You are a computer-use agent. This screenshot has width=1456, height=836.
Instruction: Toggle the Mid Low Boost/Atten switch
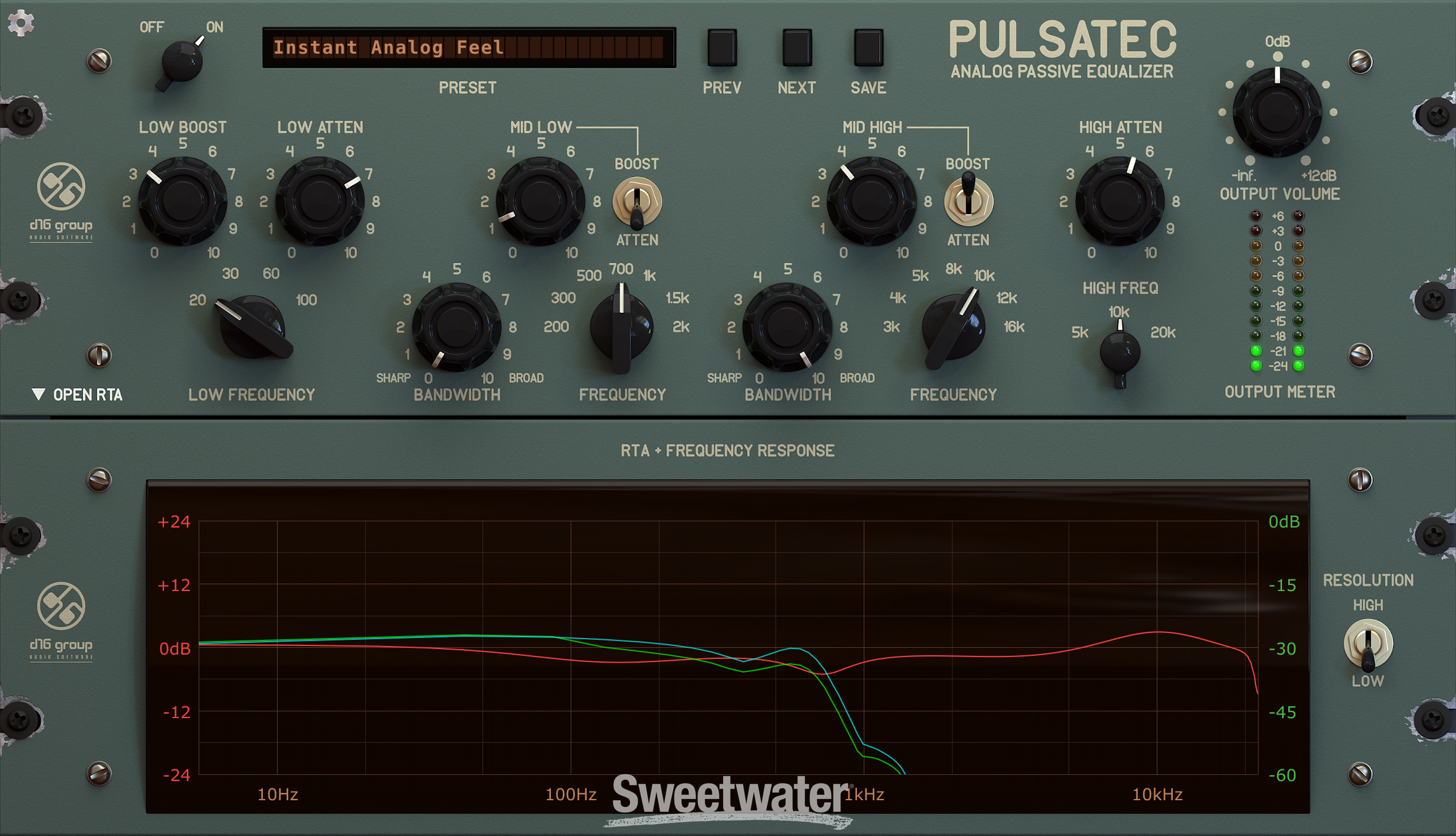coord(637,202)
